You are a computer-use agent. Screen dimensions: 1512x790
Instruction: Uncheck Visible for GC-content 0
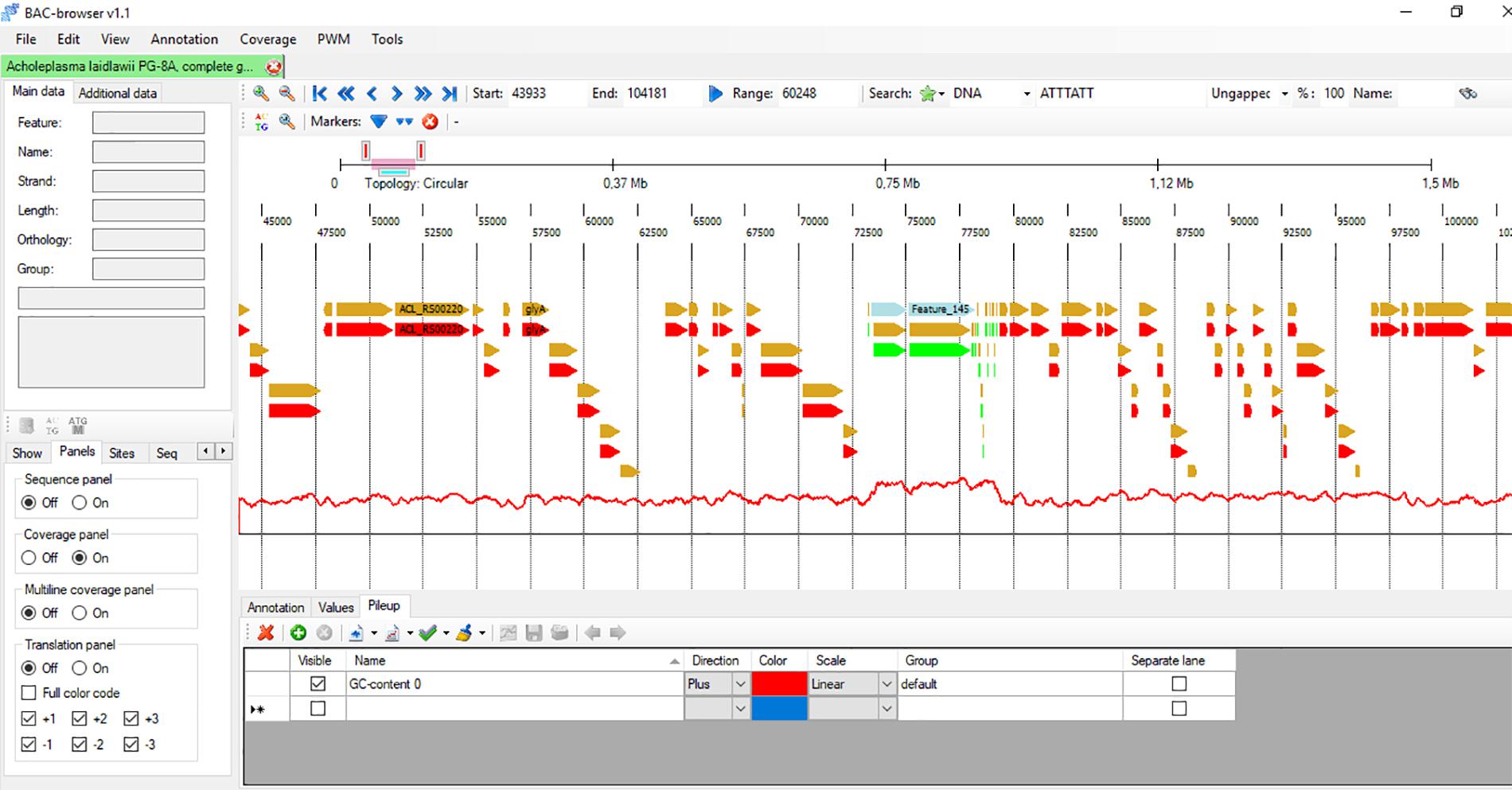[318, 683]
